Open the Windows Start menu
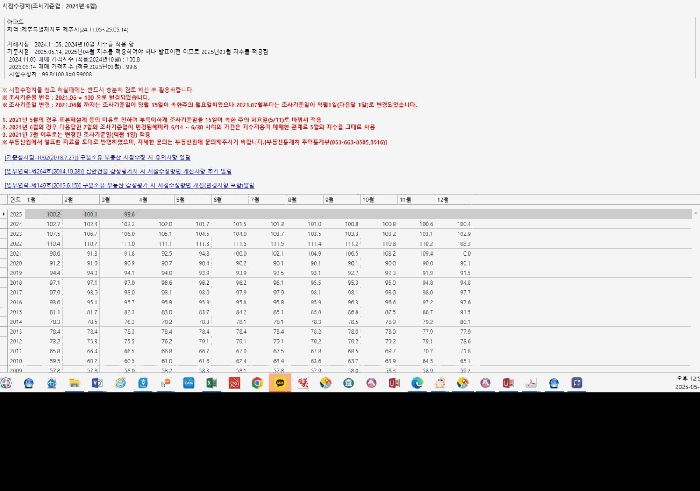The height and width of the screenshot is (491, 700). 8,382
